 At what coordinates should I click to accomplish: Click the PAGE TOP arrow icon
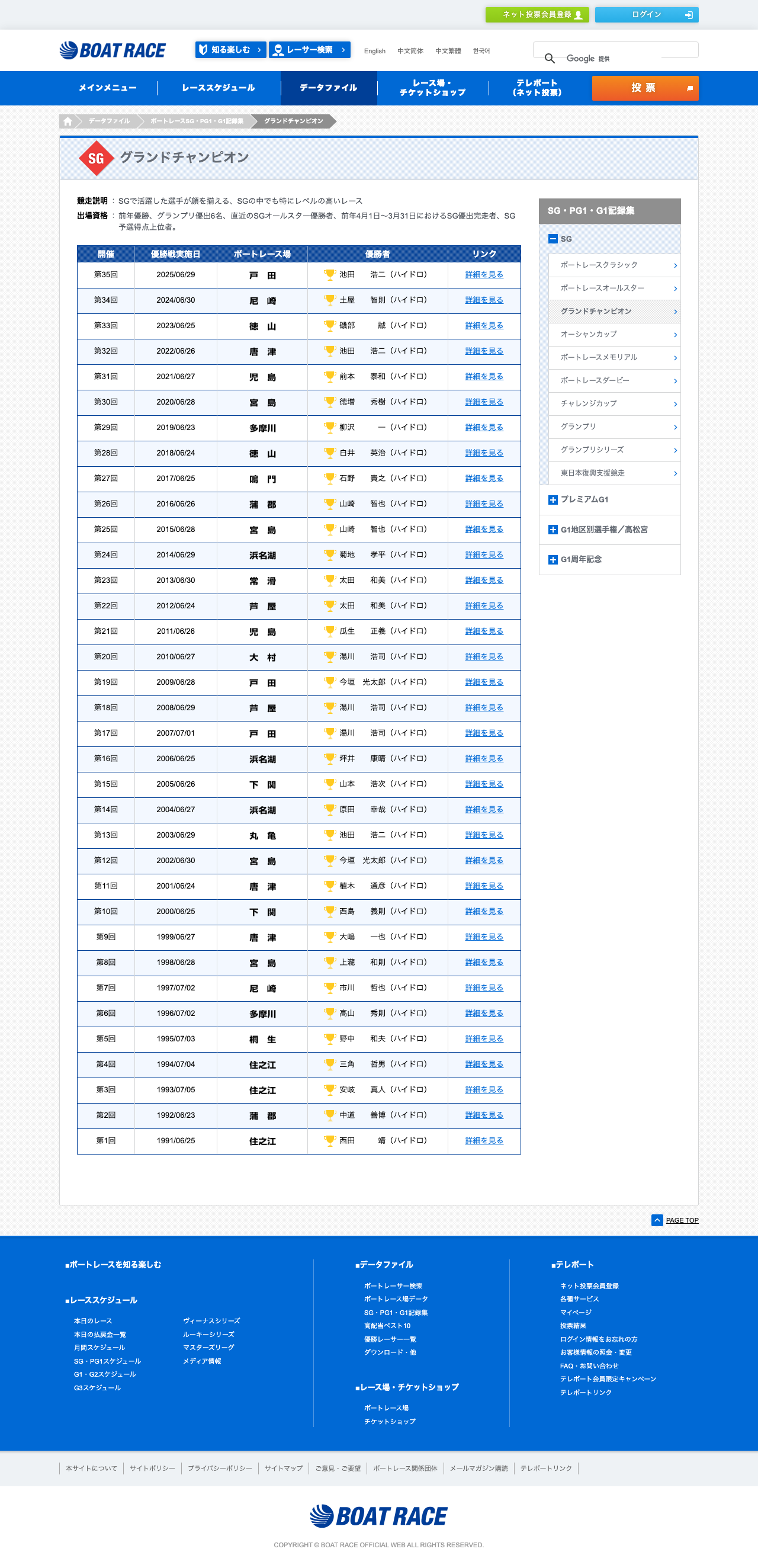pos(657,1220)
